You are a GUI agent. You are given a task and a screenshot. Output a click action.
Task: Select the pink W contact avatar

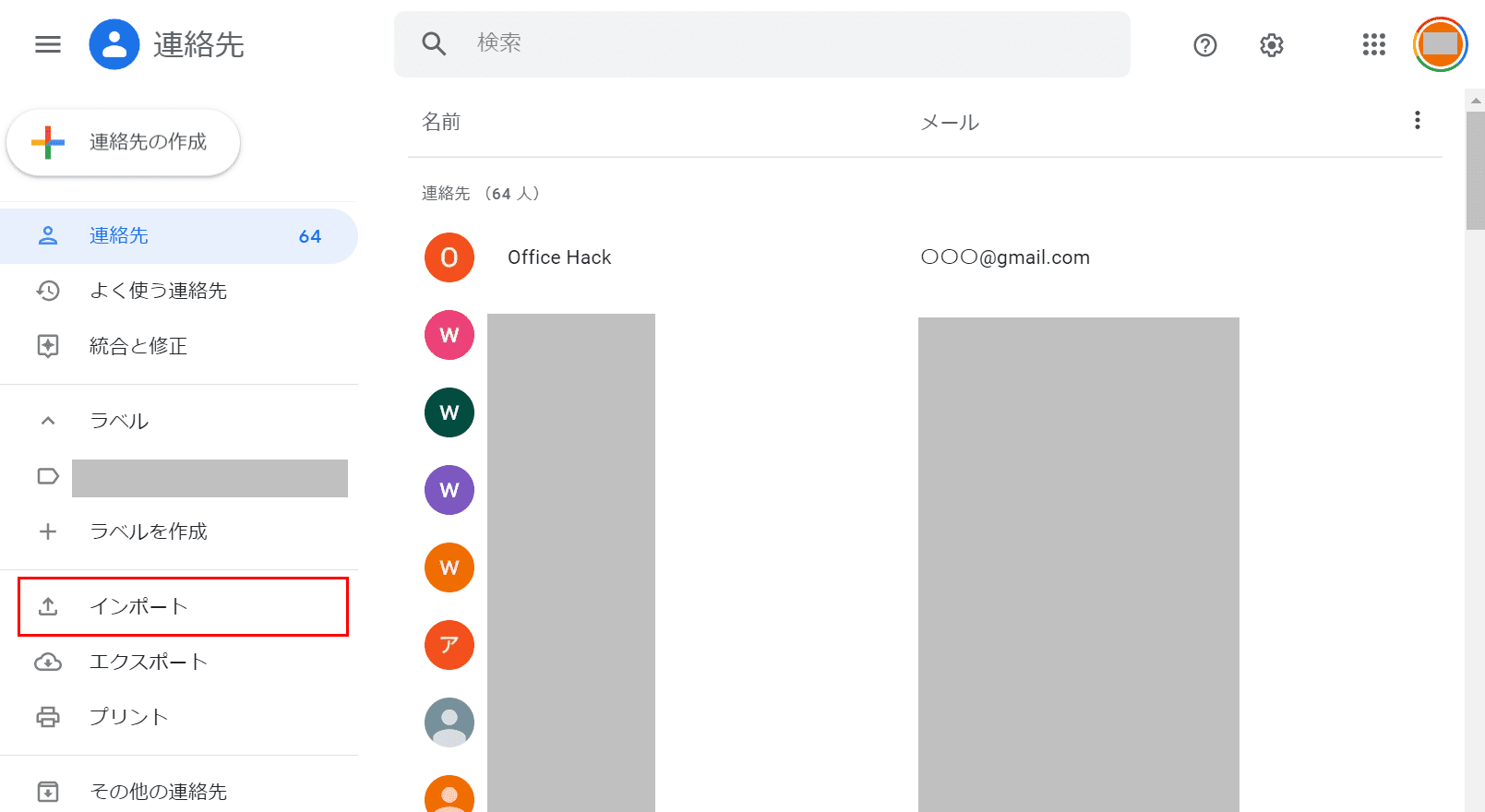coord(449,335)
